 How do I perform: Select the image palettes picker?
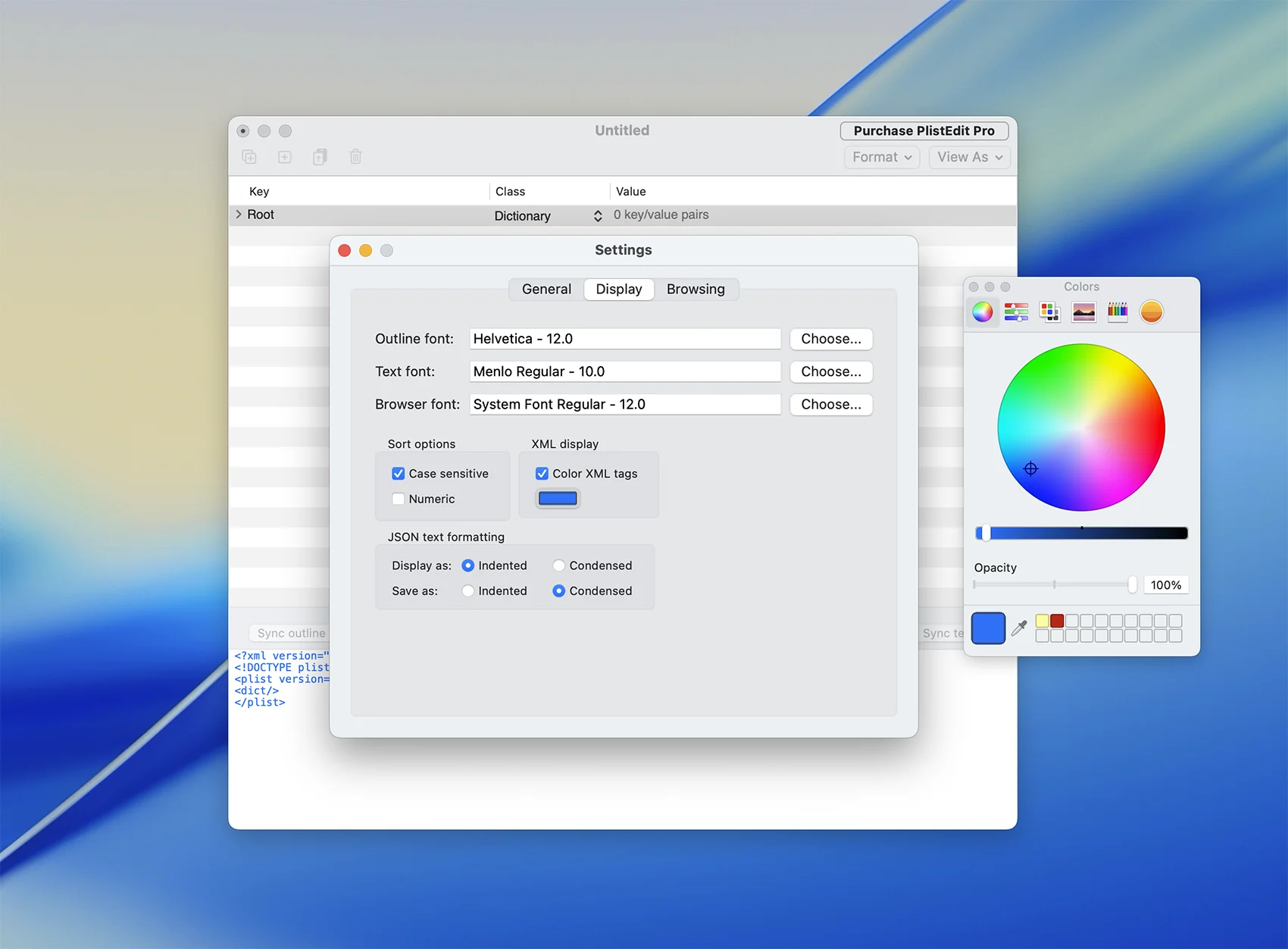click(1083, 312)
